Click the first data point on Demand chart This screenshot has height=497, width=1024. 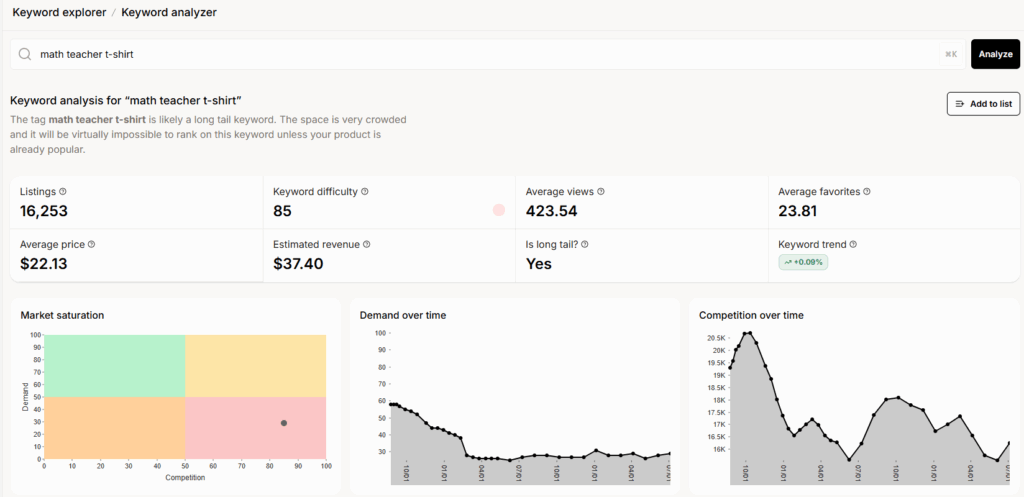point(391,404)
